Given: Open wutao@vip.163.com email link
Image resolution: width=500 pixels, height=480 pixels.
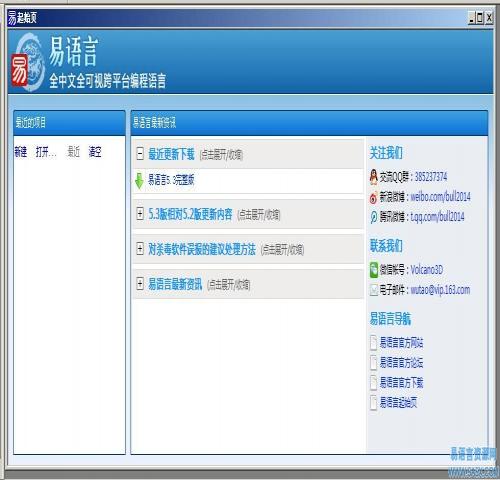Looking at the screenshot, I should point(440,290).
